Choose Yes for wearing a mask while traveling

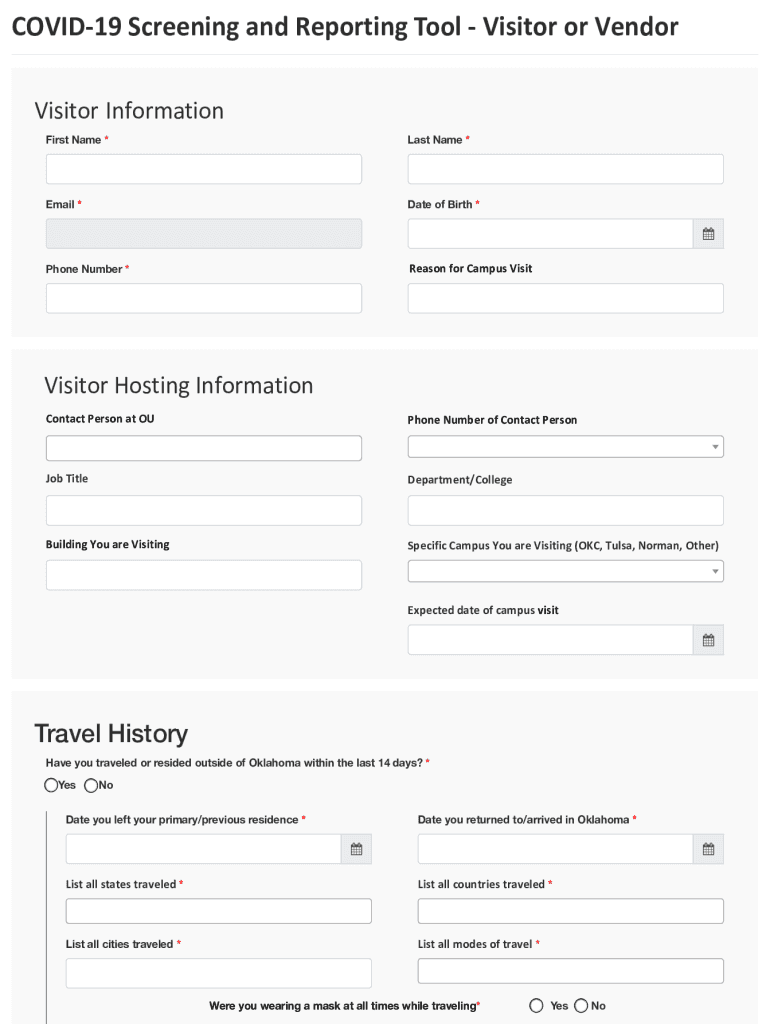point(537,1006)
